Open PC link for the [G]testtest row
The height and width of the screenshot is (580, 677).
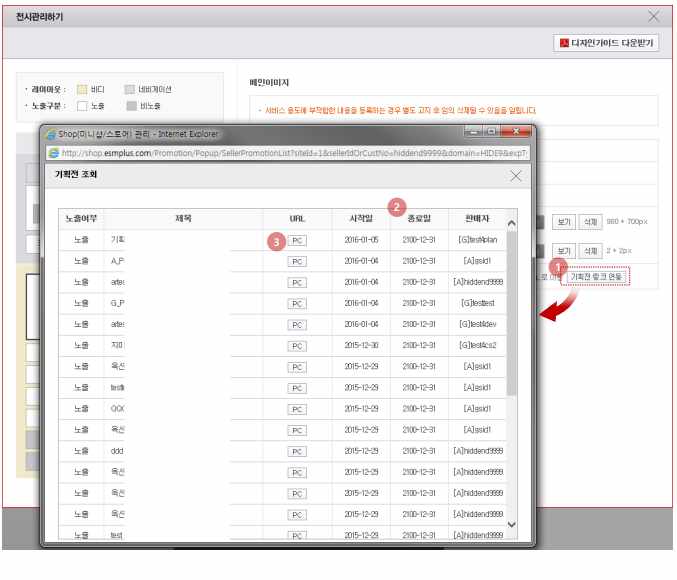click(297, 304)
